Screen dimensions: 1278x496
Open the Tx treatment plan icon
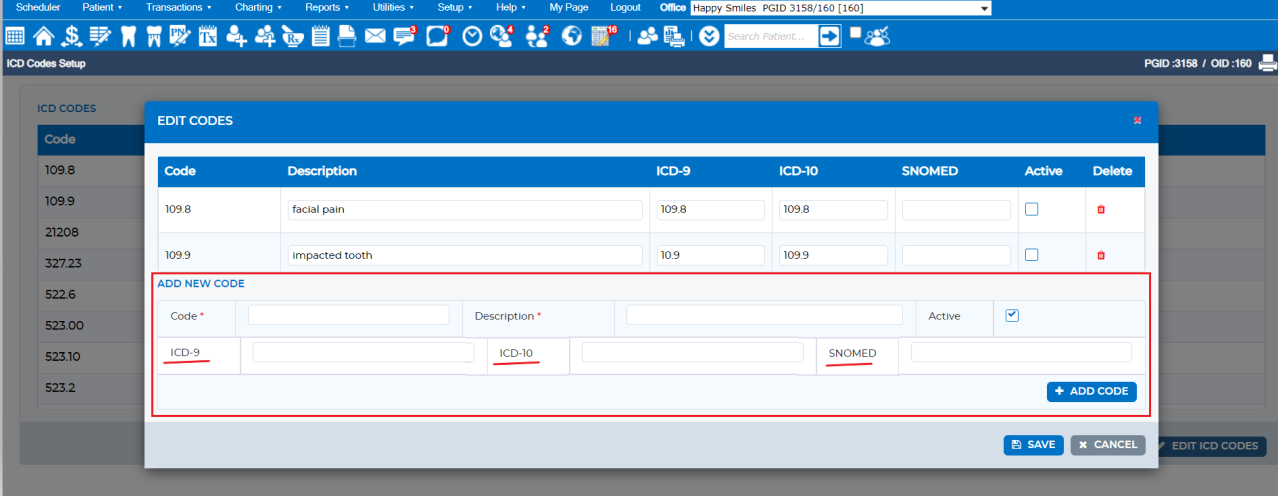pos(208,37)
